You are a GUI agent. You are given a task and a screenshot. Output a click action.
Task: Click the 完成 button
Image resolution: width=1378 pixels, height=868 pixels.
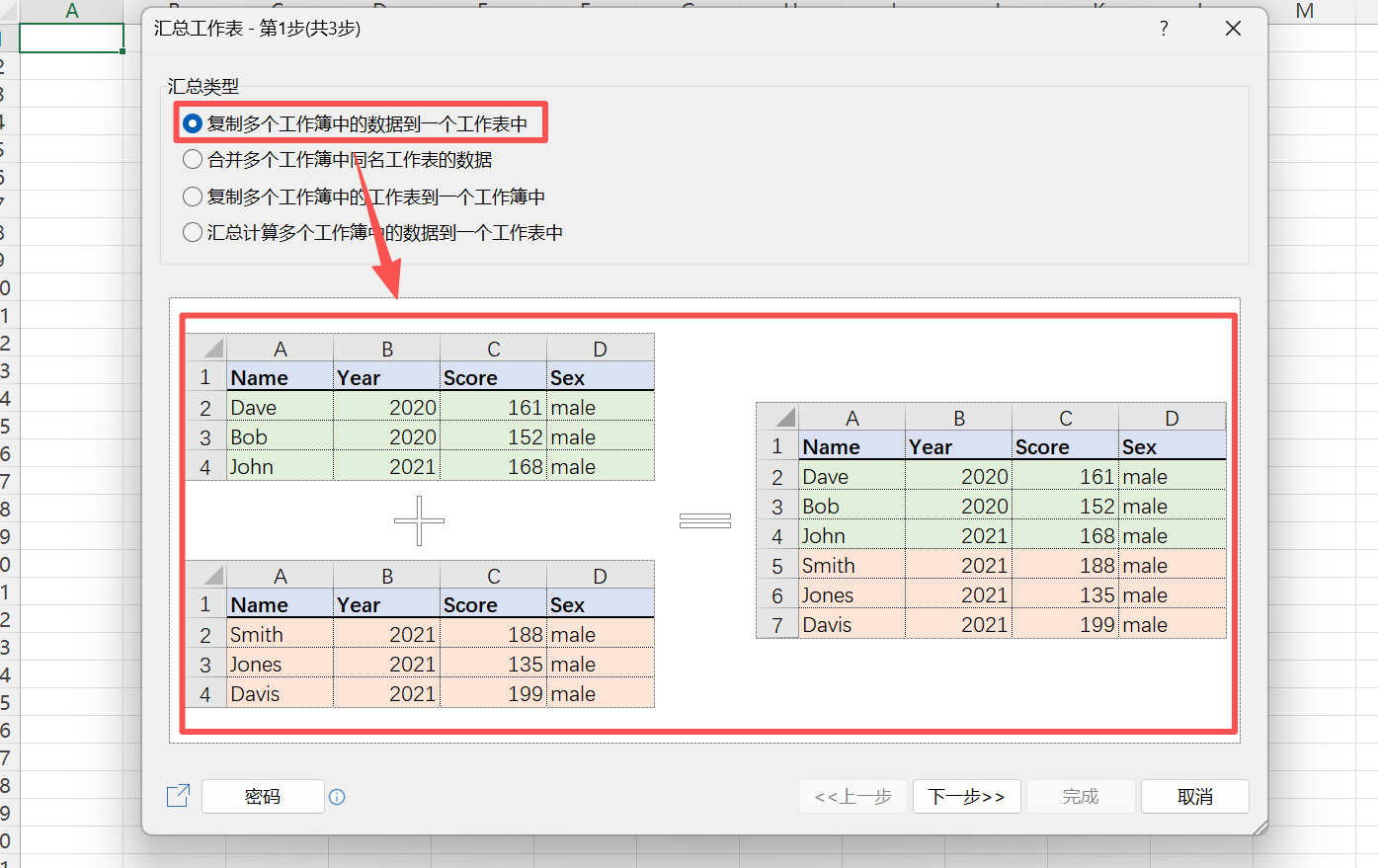1081,796
